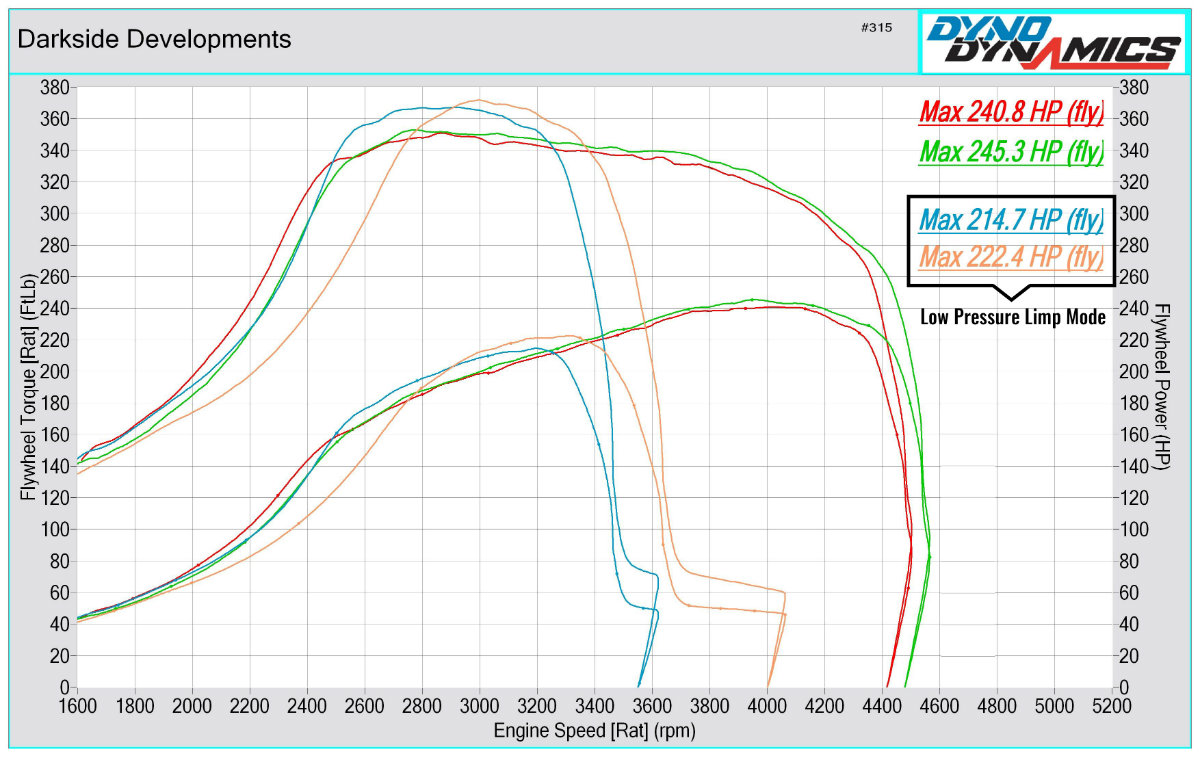Click the 0 label on the right power axis
1200x760 pixels.
pos(1126,687)
